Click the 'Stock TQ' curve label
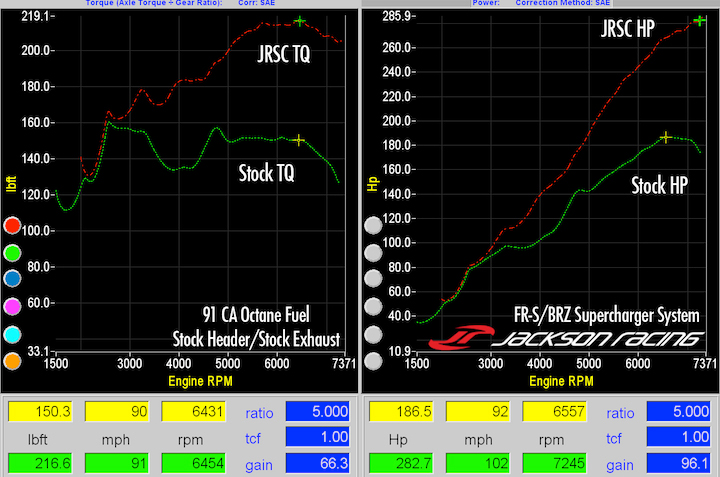The width and height of the screenshot is (720, 477). point(266,173)
